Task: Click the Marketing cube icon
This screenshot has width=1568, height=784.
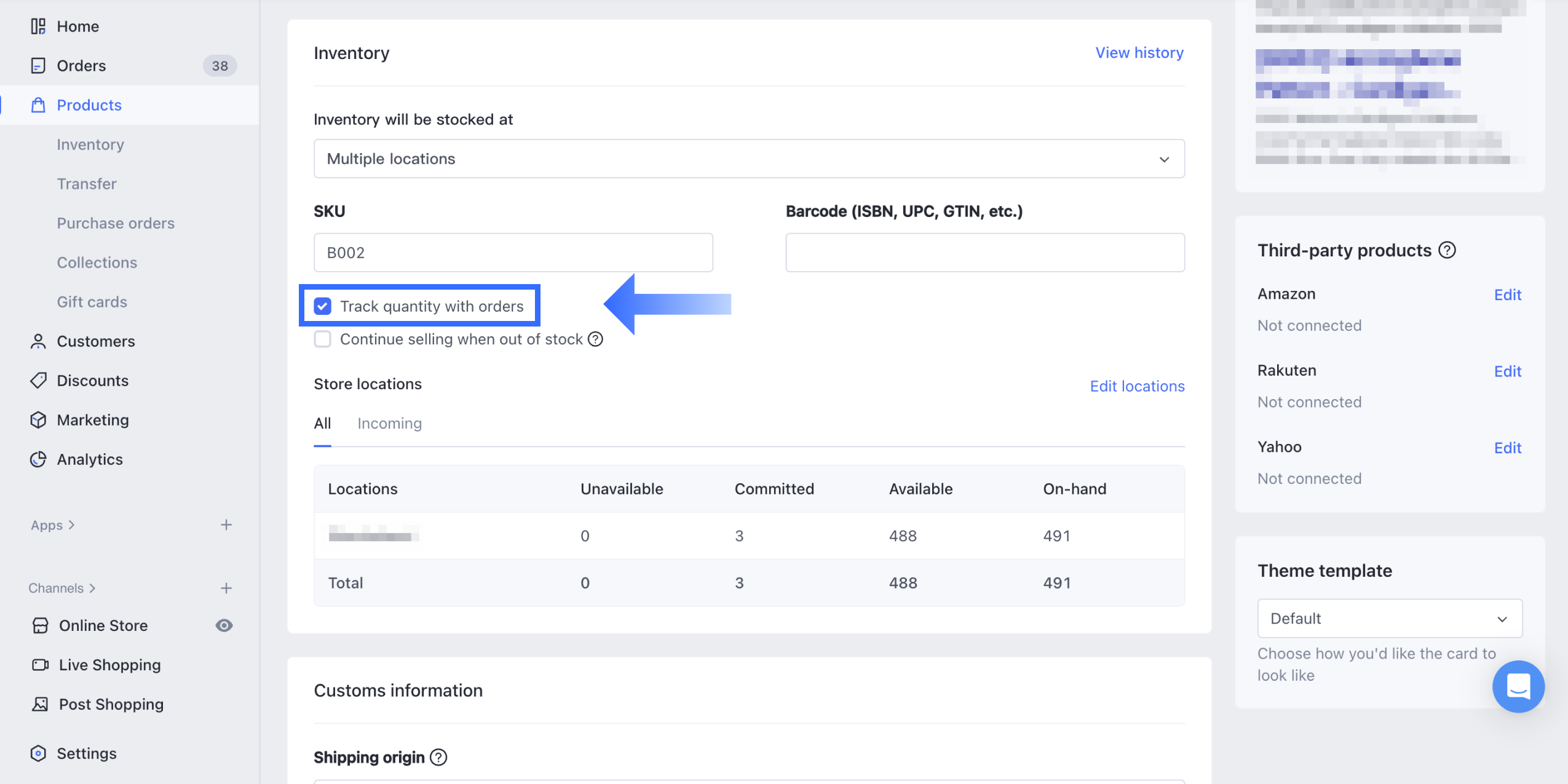Action: 38,420
